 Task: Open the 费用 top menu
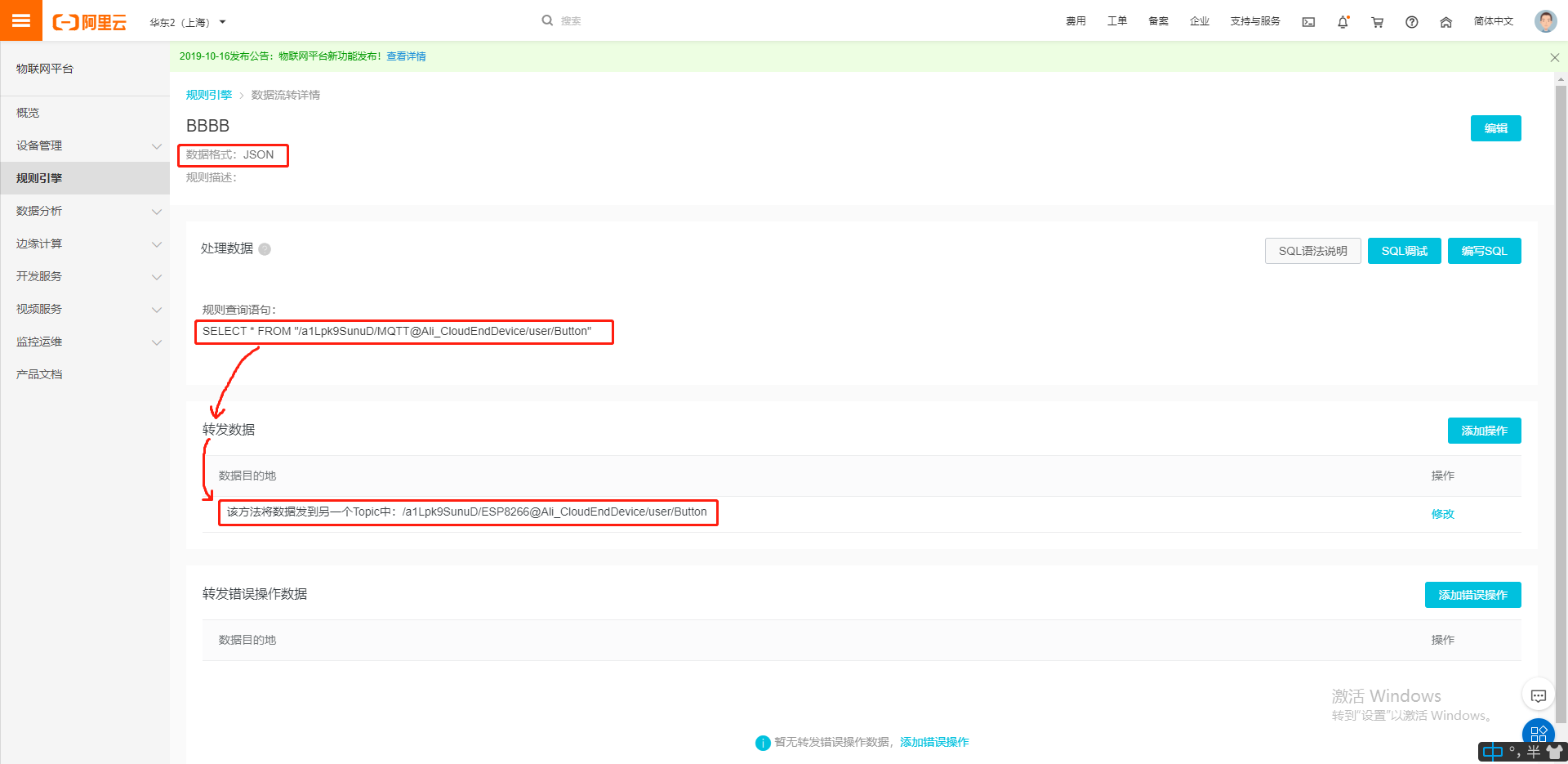coord(1076,21)
